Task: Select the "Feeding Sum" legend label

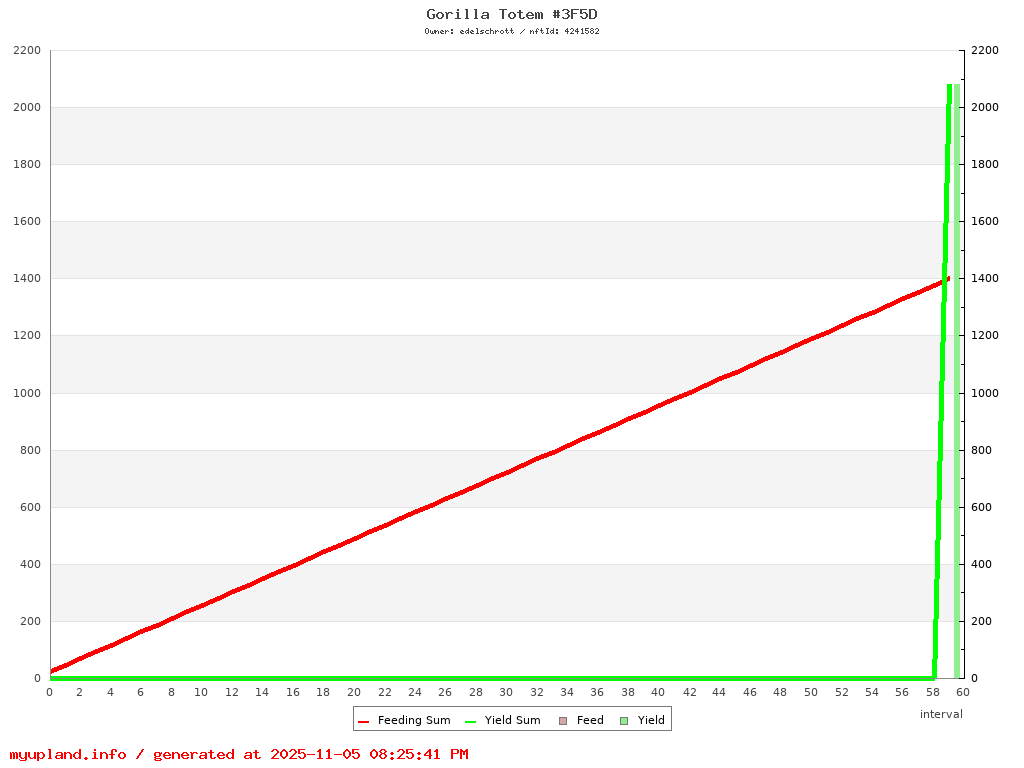Action: 413,721
